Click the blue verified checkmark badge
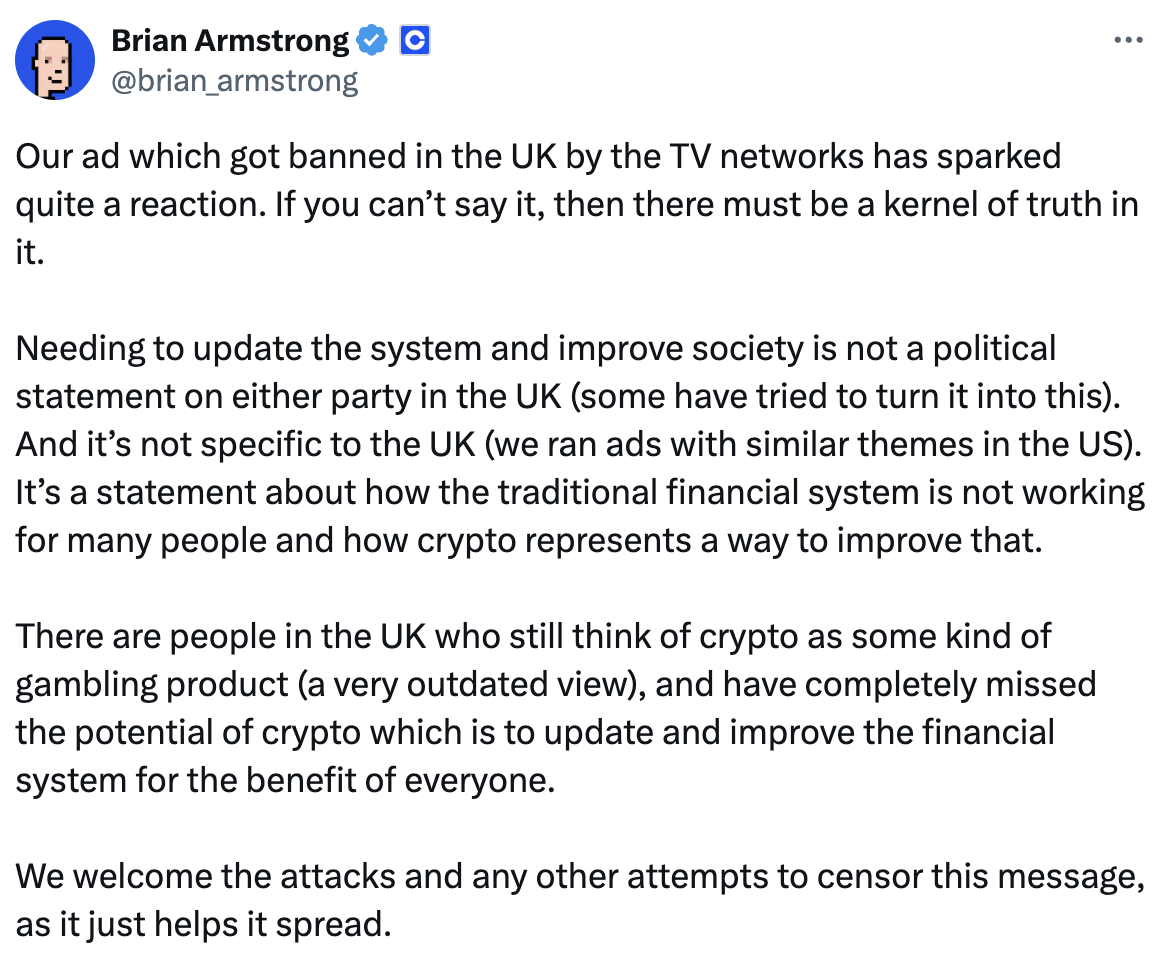This screenshot has height=958, width=1168. click(x=372, y=40)
